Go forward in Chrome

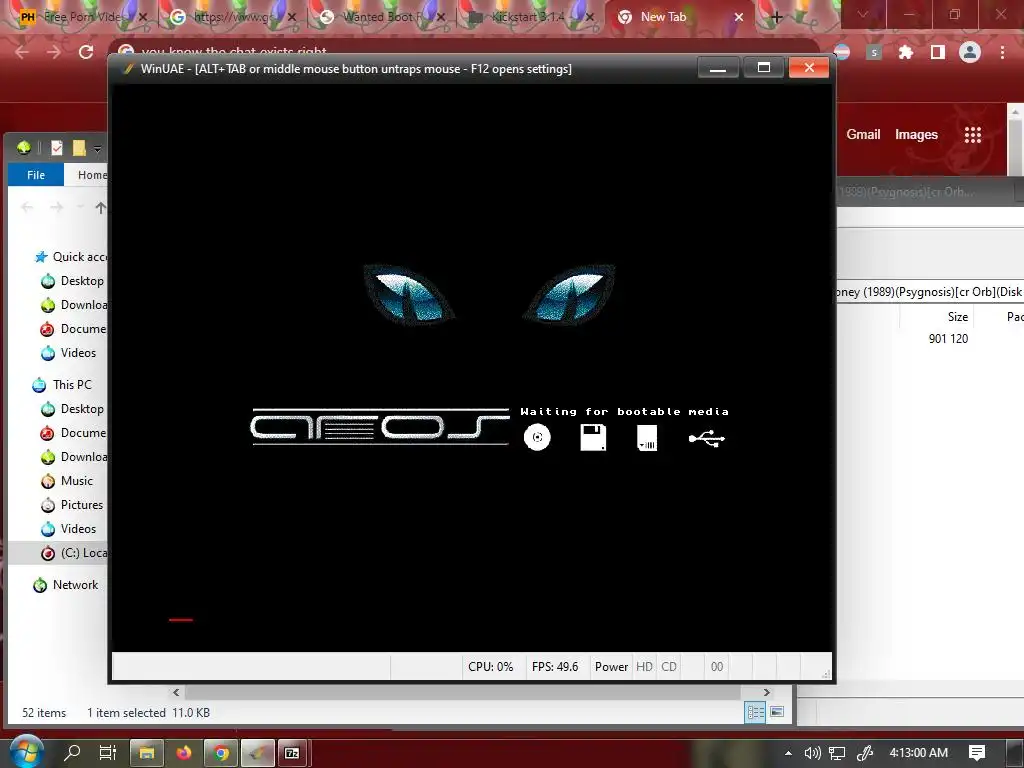click(54, 52)
